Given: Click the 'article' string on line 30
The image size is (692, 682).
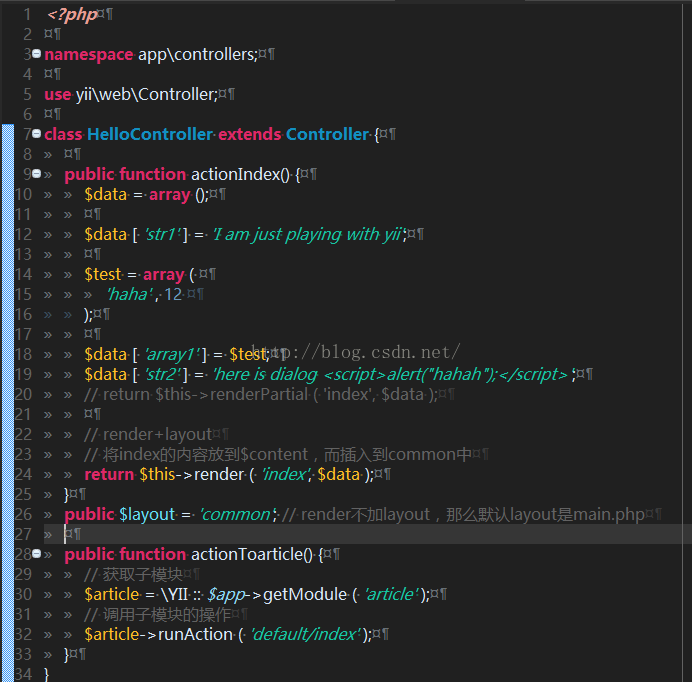Looking at the screenshot, I should pos(391,595).
